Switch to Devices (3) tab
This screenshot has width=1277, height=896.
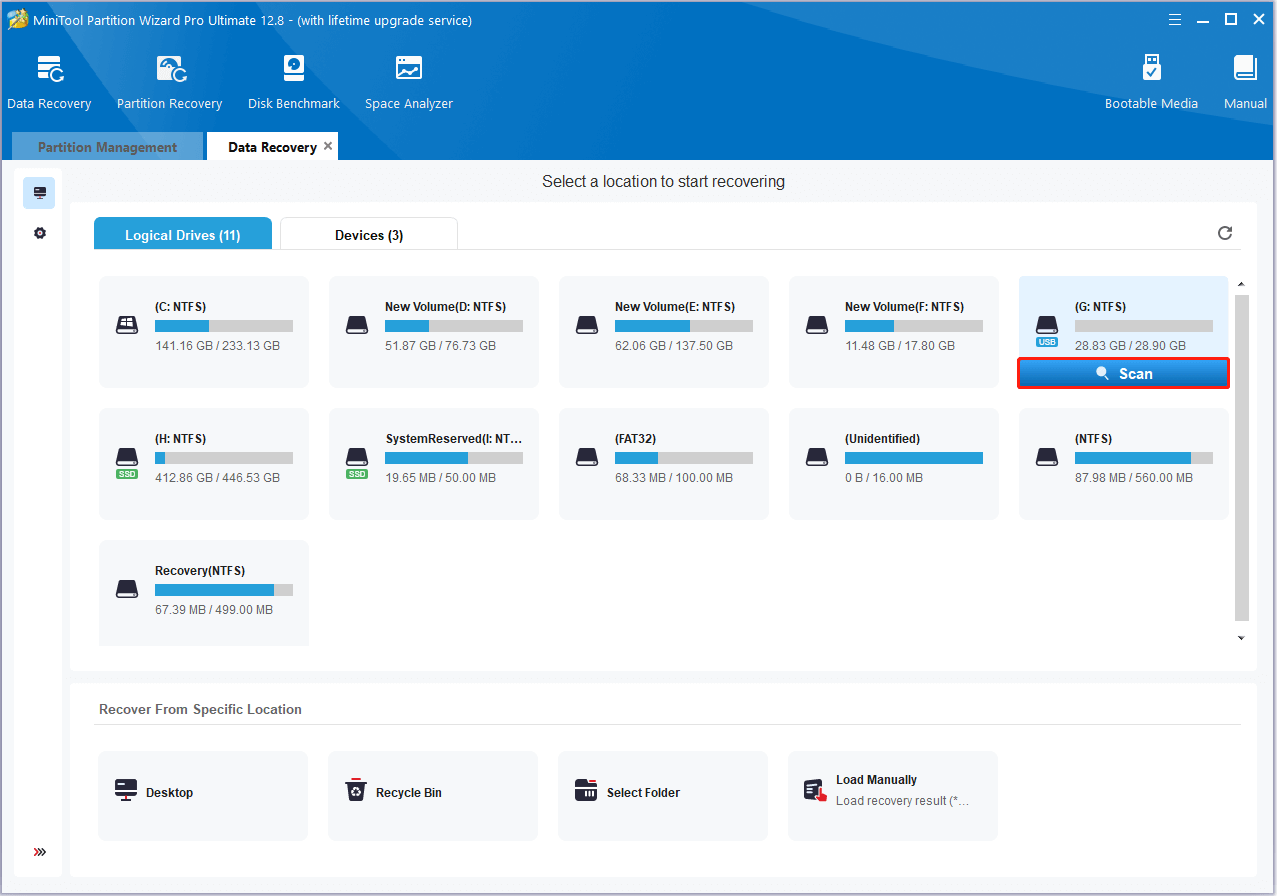pos(369,235)
